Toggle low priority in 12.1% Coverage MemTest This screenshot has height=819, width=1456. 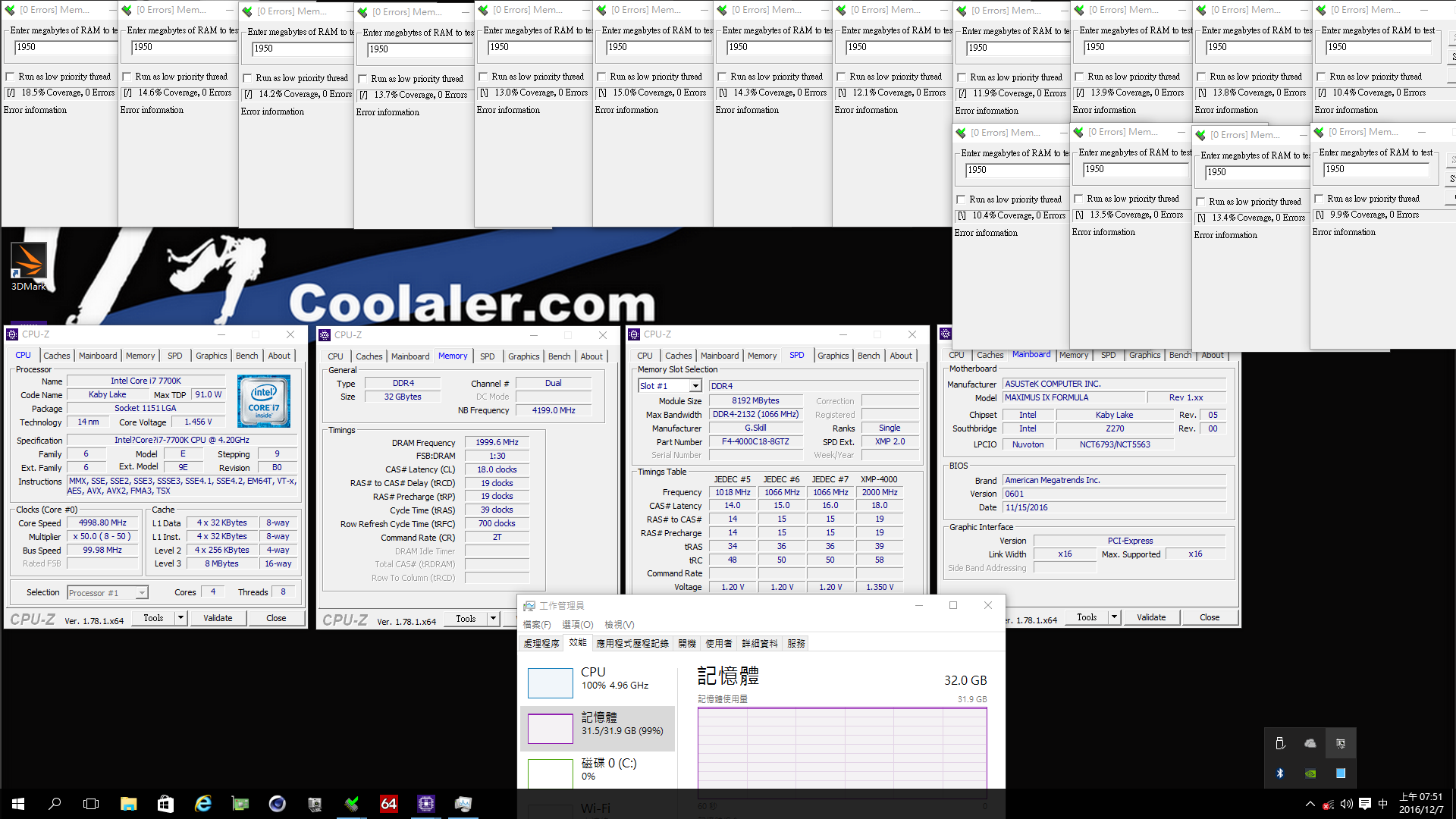tap(841, 77)
